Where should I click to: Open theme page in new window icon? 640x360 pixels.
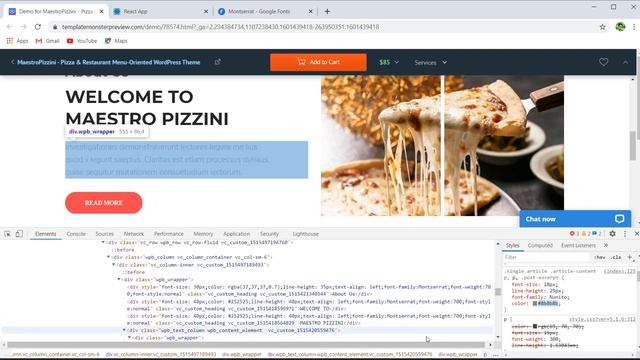(x=218, y=62)
